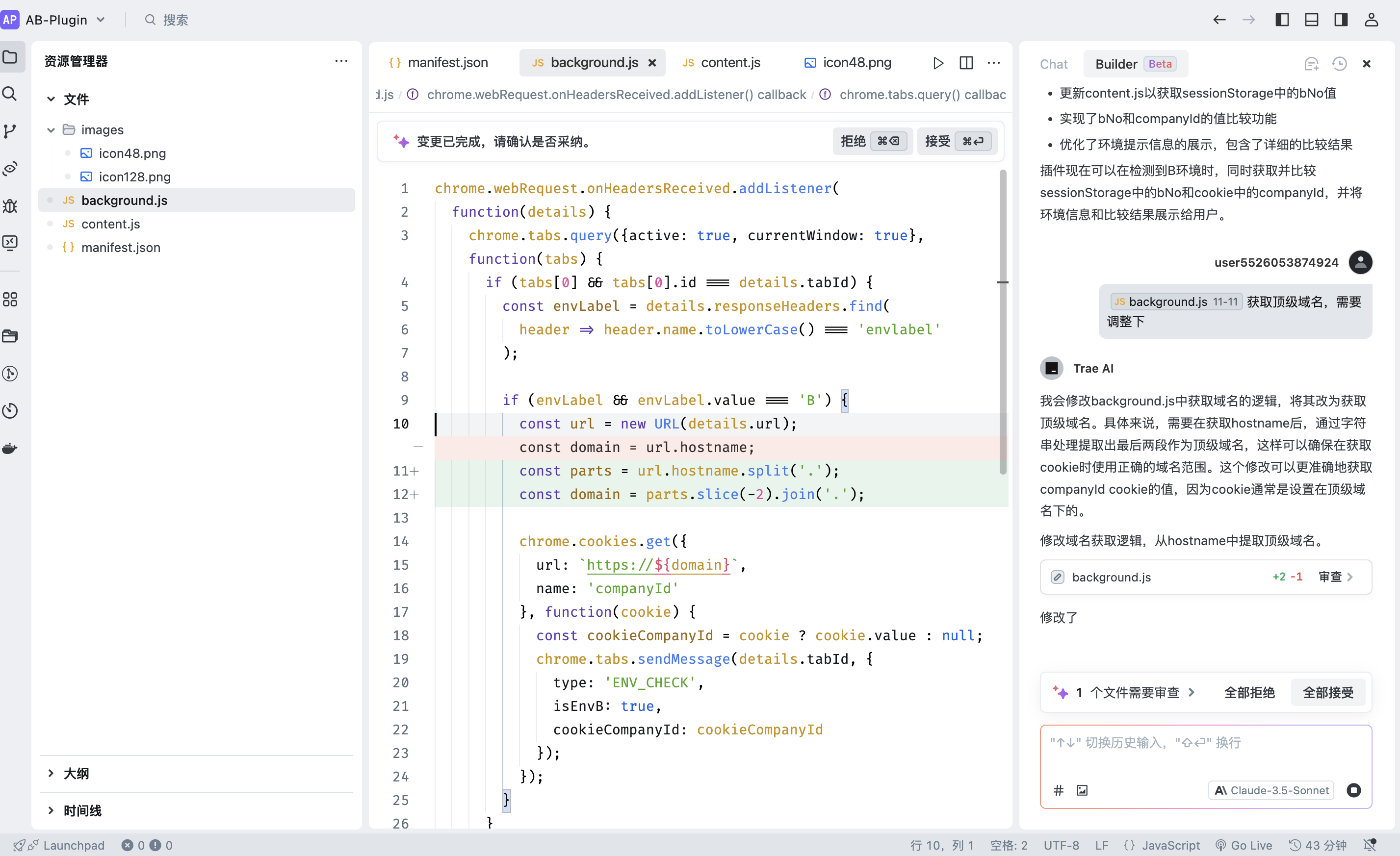Collapse the images folder
Viewport: 1400px width, 856px height.
(x=51, y=130)
